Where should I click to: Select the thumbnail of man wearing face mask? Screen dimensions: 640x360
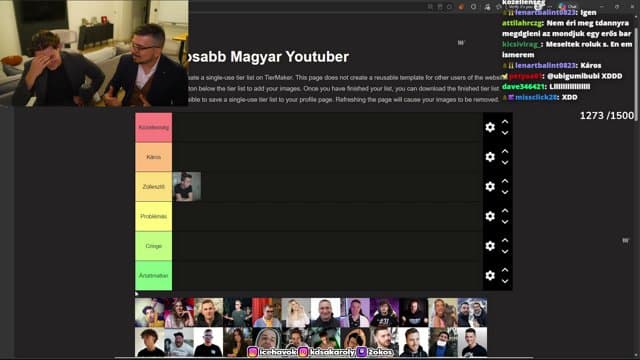443,342
